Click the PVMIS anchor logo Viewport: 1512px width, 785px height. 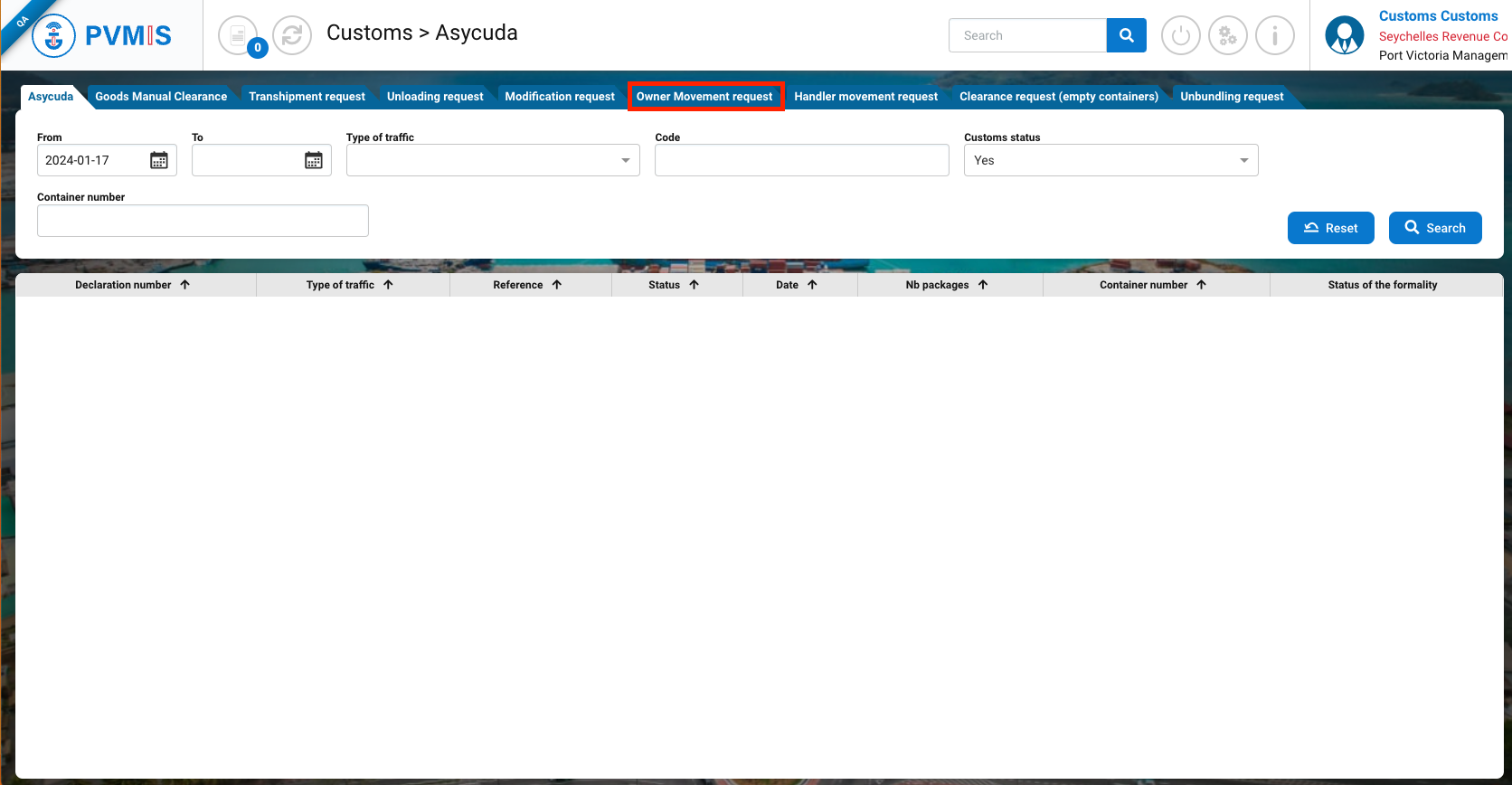click(x=53, y=36)
